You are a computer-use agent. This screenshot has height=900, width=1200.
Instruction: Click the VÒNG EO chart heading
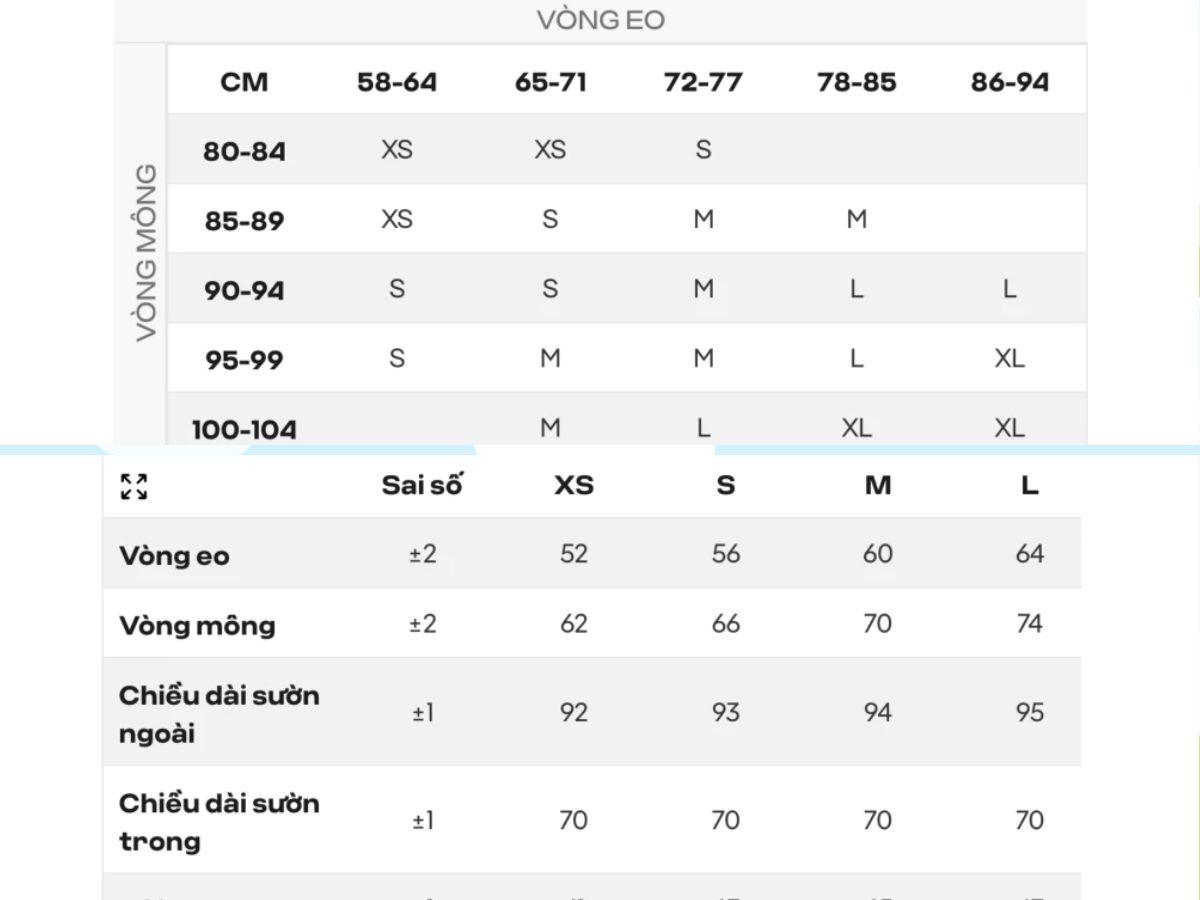600,20
